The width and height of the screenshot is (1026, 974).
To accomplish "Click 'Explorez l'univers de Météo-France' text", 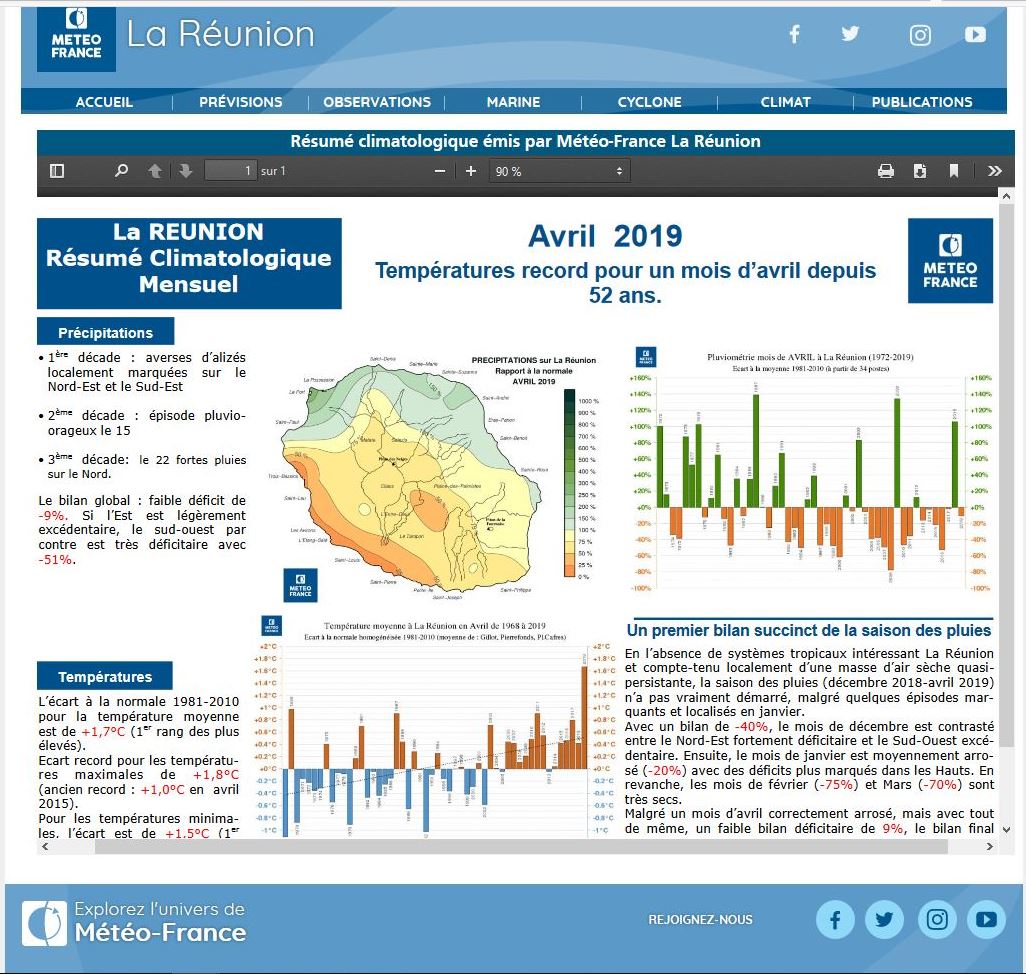I will click(x=160, y=922).
